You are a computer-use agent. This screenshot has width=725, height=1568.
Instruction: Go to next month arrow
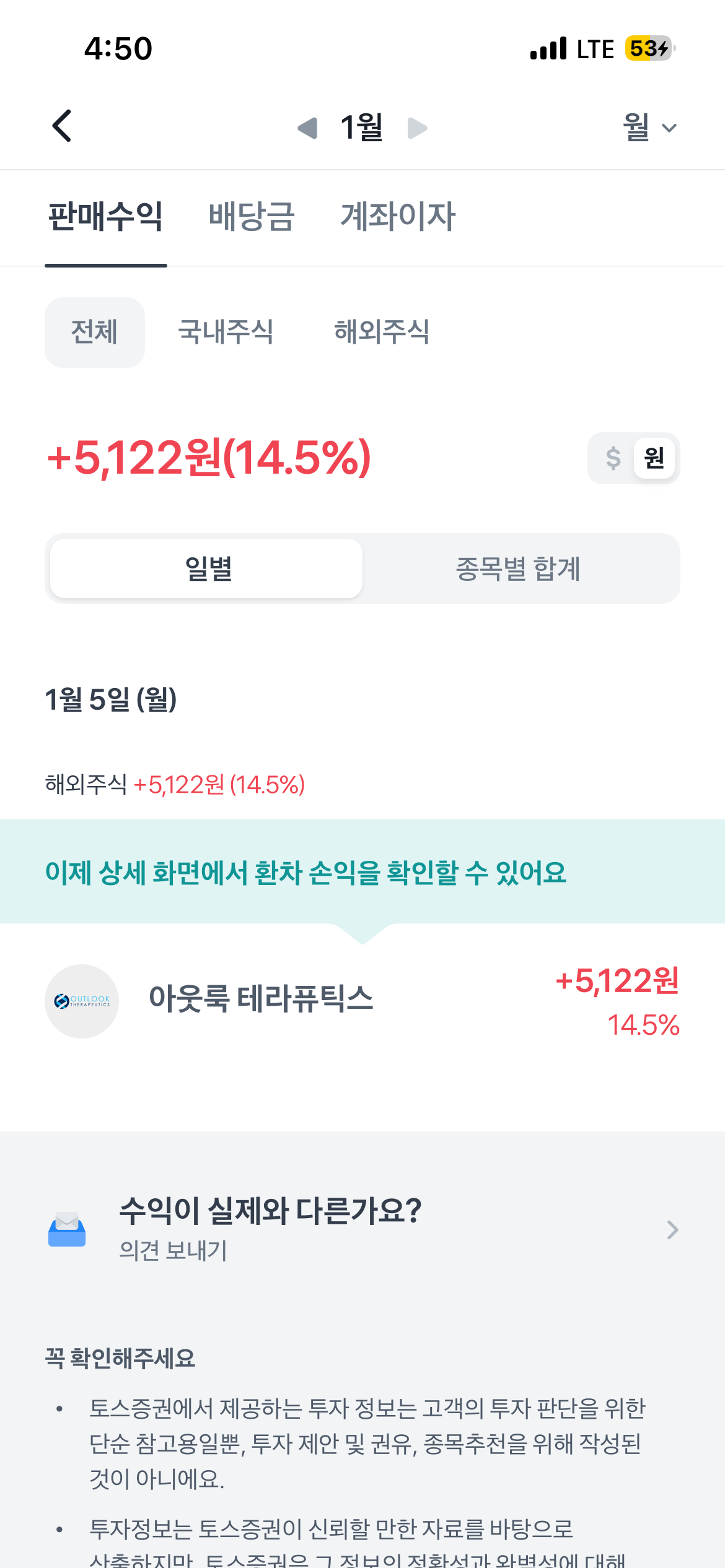pyautogui.click(x=417, y=128)
